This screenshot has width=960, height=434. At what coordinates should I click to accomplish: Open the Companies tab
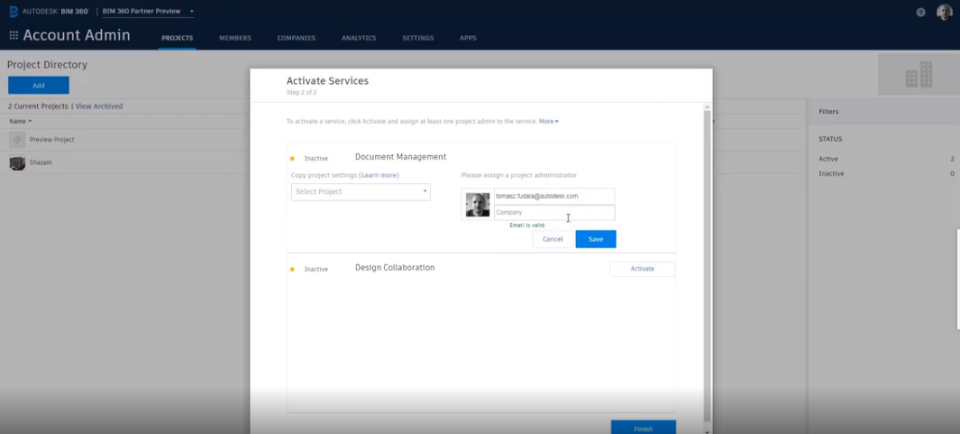296,38
